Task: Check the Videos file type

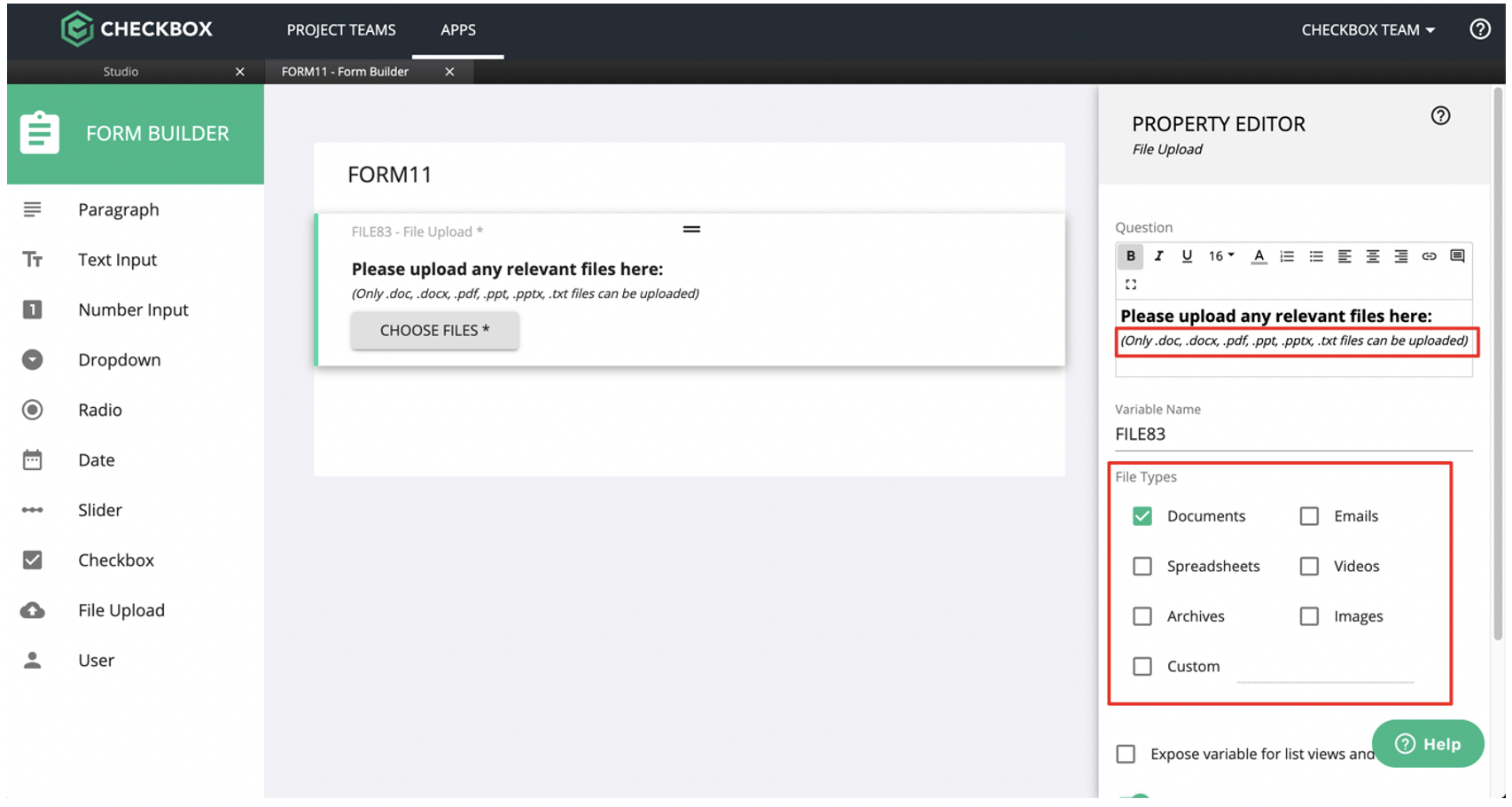Action: [x=1309, y=566]
